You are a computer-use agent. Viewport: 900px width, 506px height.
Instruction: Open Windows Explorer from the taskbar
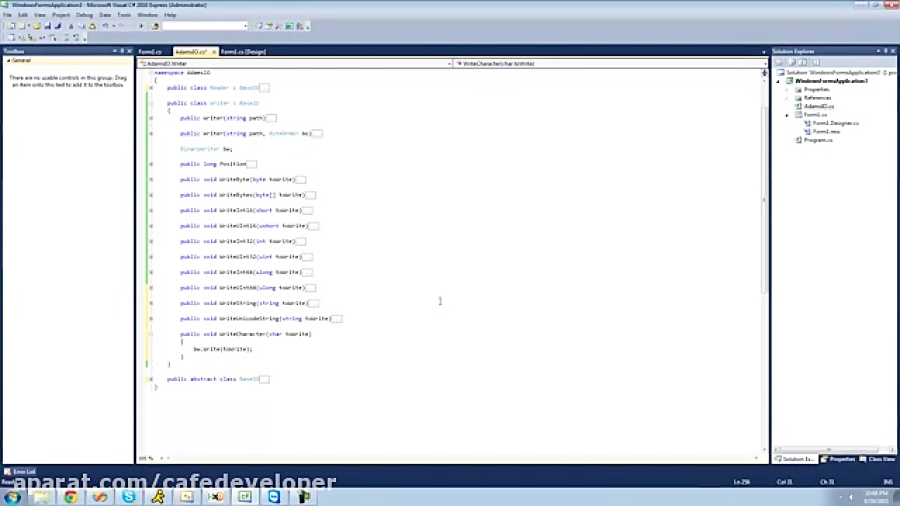[x=41, y=497]
